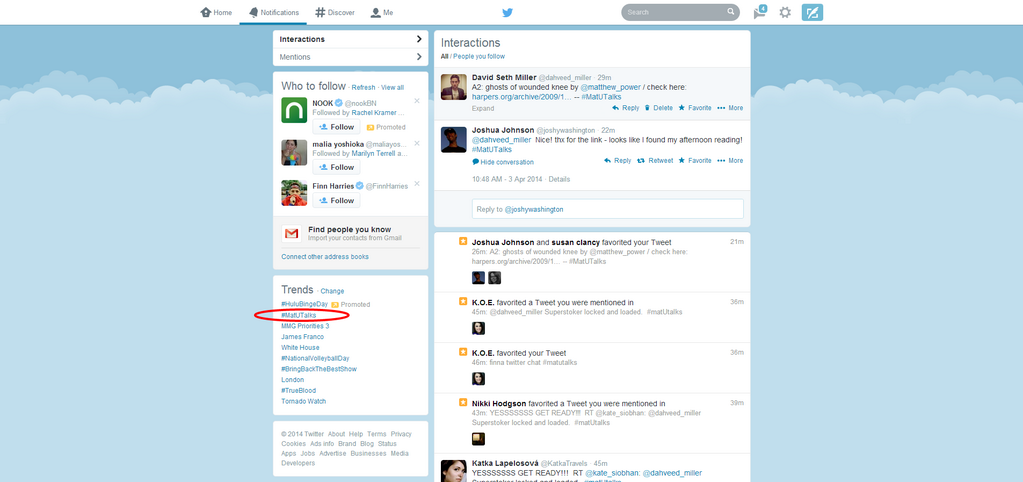
Task: Dismiss malia yoshioka suggestion
Action: 417,143
